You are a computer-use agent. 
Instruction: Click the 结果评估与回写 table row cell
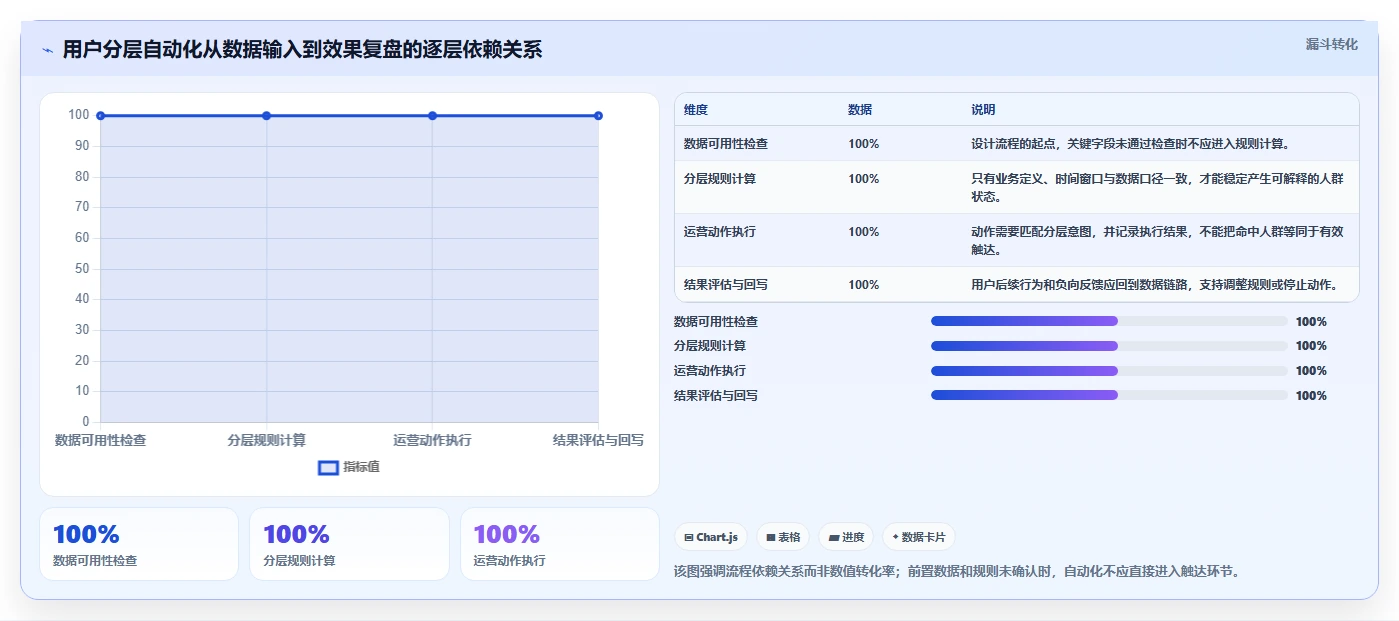click(726, 285)
